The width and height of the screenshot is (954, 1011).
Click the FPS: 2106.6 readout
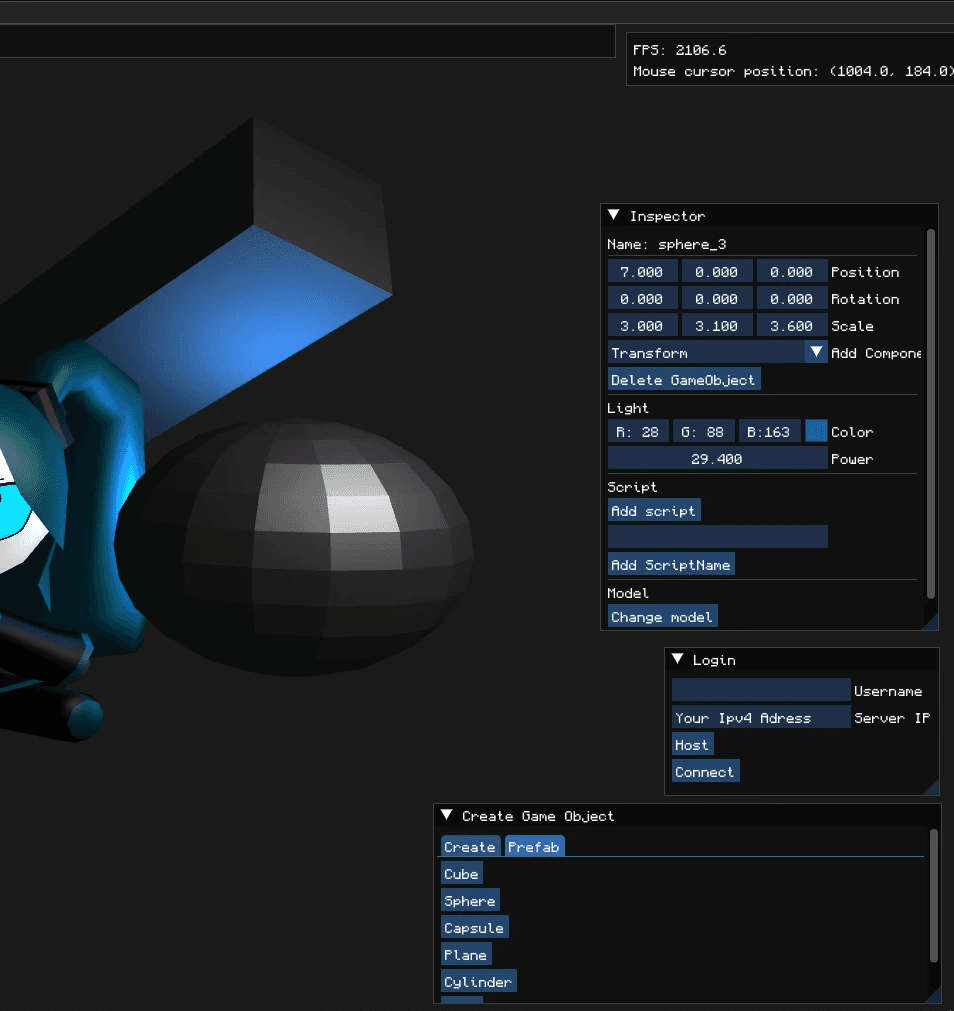tap(679, 50)
